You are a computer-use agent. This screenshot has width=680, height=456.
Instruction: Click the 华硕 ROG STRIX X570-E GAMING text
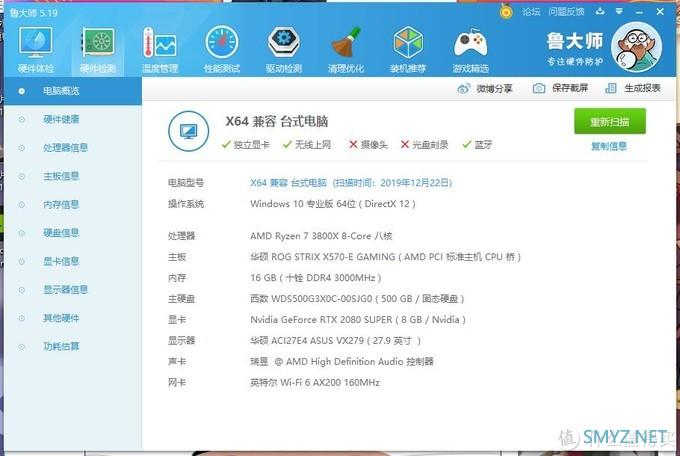(385, 257)
